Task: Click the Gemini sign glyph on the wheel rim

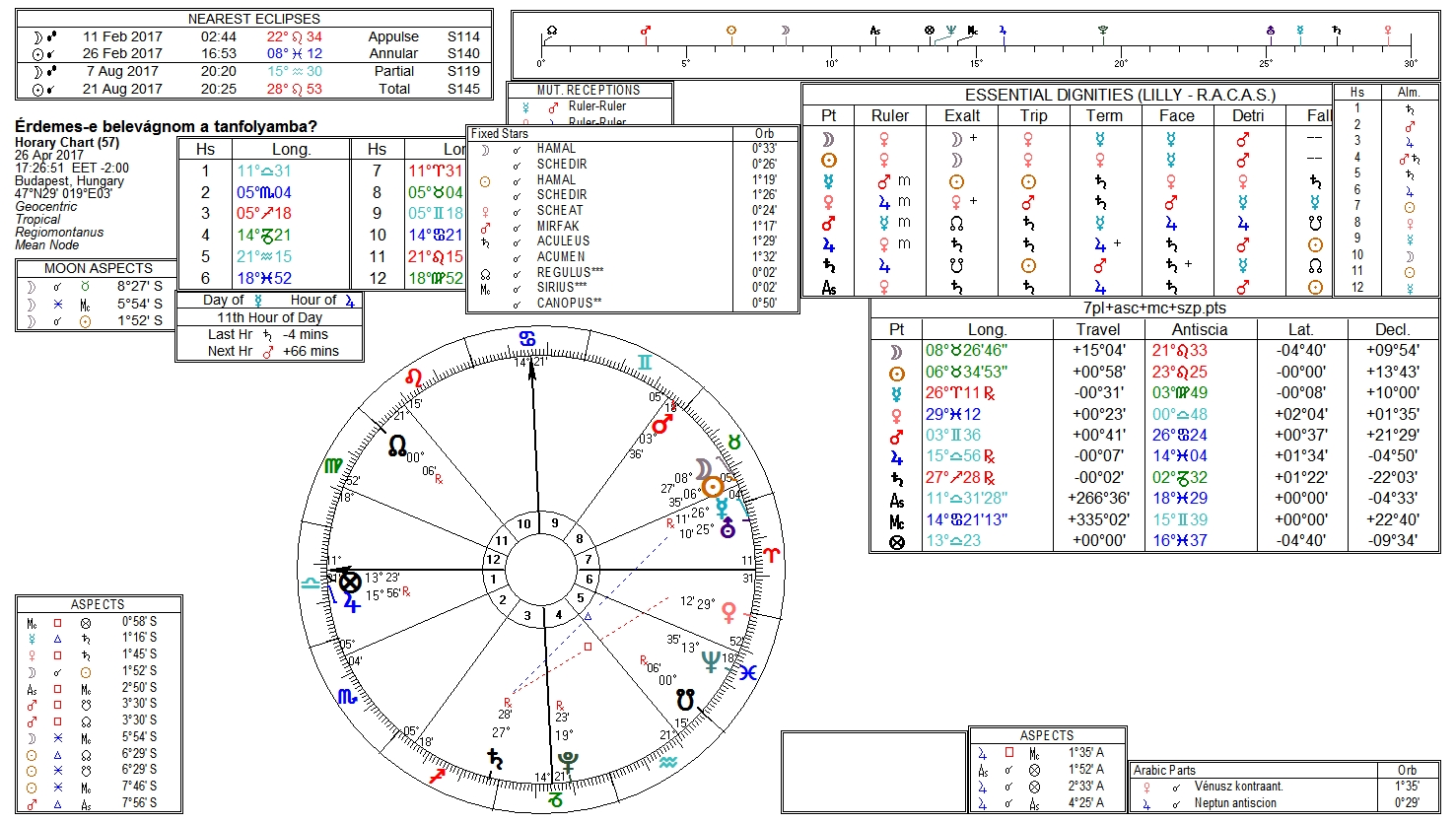Action: (x=645, y=363)
